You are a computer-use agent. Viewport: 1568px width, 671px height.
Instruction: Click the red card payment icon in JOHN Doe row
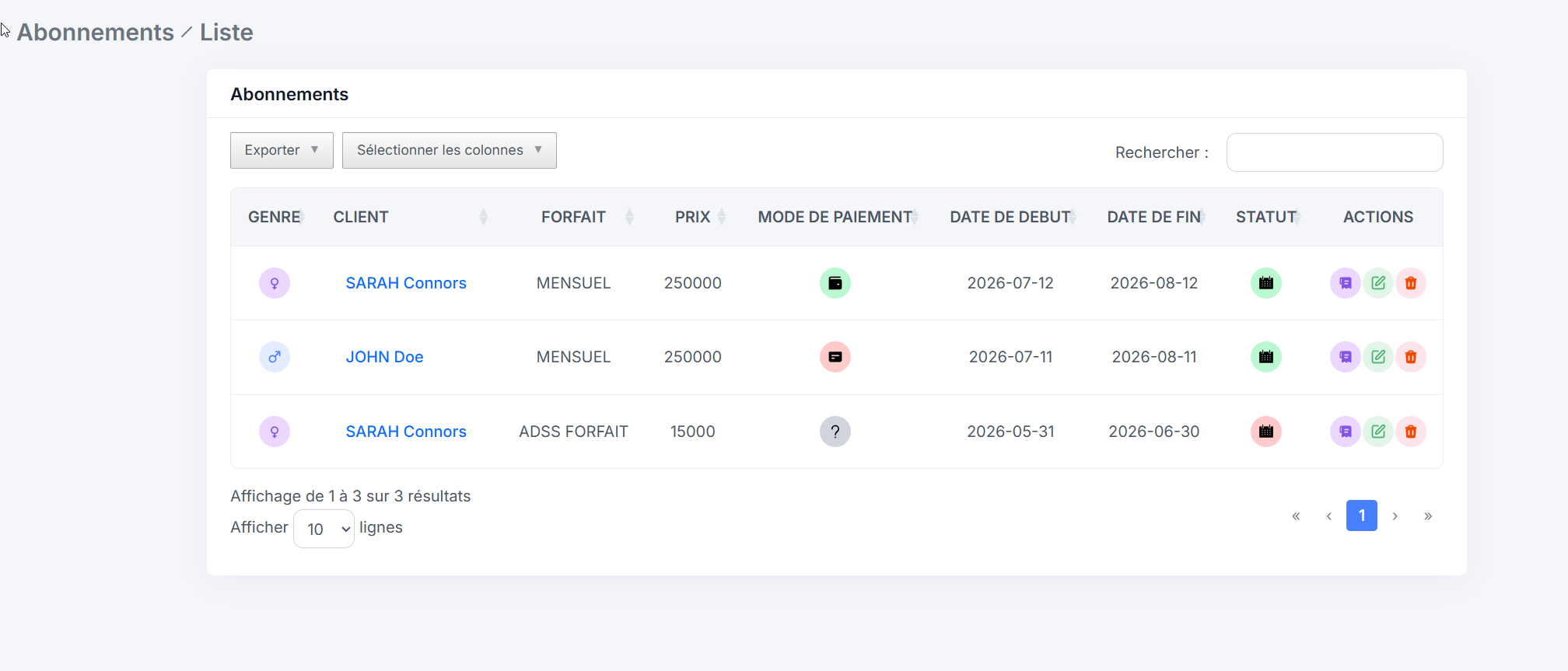[x=835, y=357]
